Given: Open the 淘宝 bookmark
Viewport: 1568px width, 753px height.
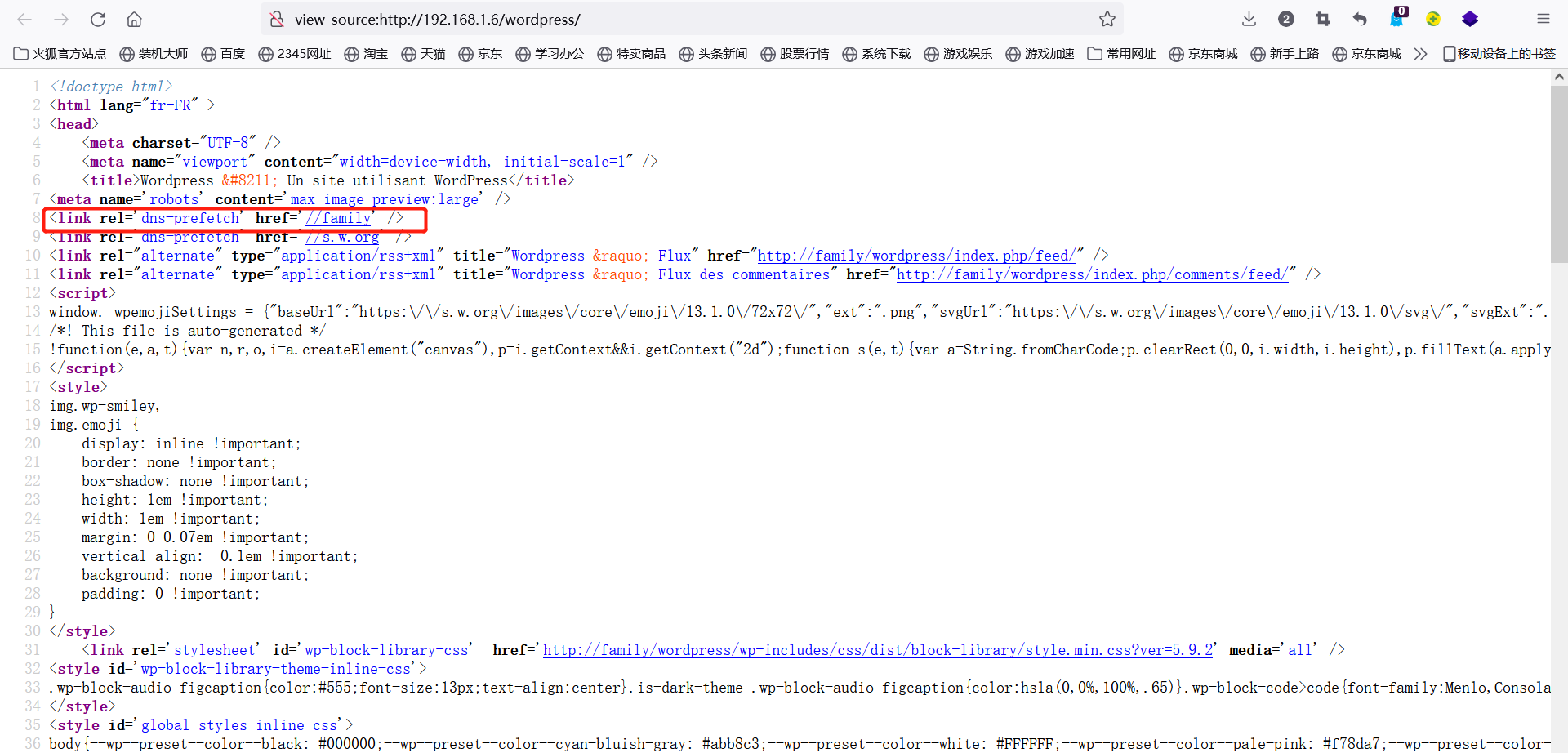Looking at the screenshot, I should click(x=366, y=54).
